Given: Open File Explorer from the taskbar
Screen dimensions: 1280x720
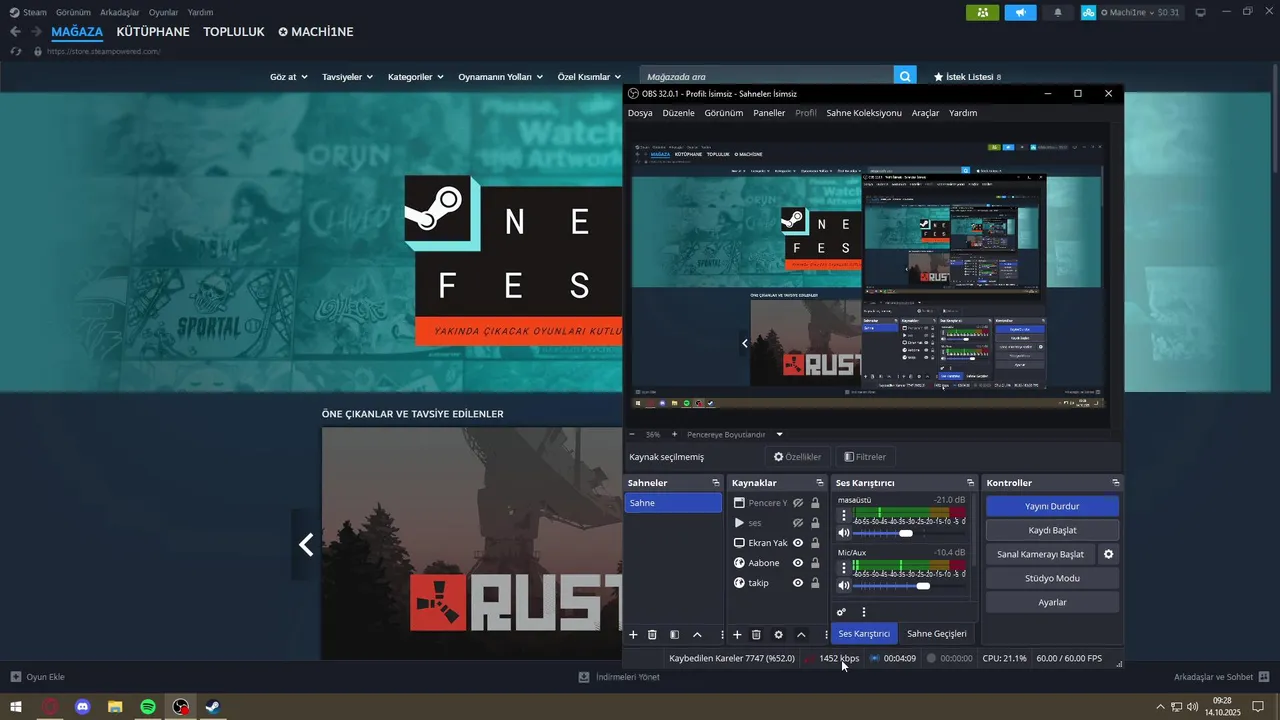Looking at the screenshot, I should point(115,707).
